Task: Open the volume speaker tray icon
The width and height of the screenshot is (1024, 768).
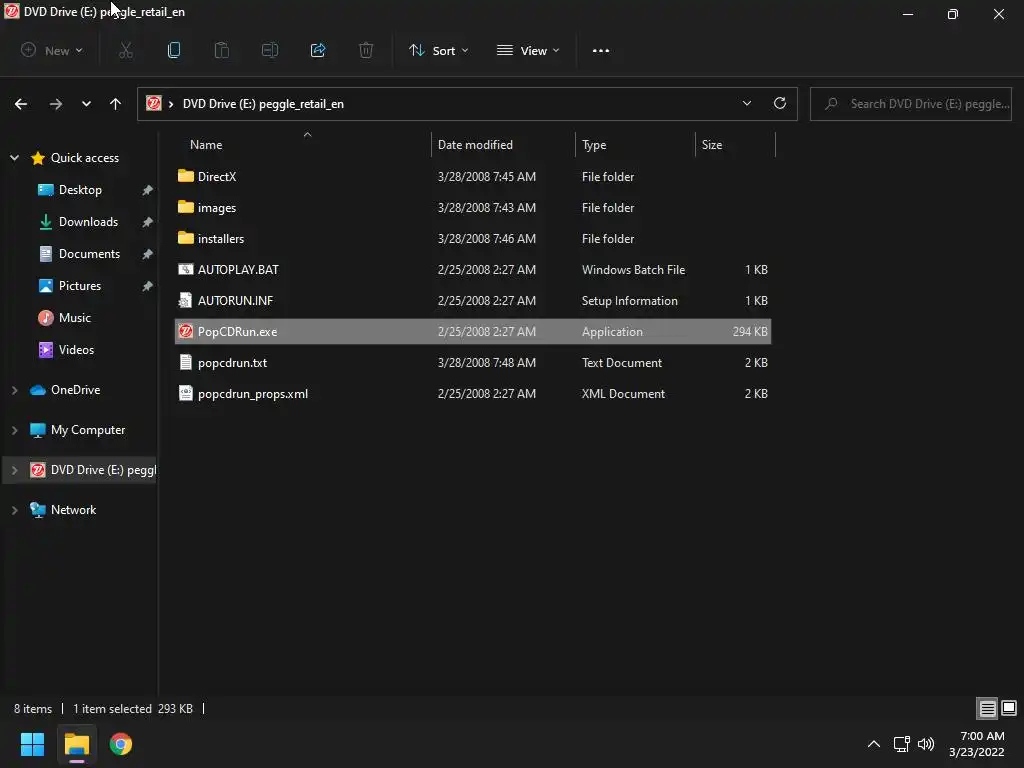Action: pyautogui.click(x=926, y=744)
